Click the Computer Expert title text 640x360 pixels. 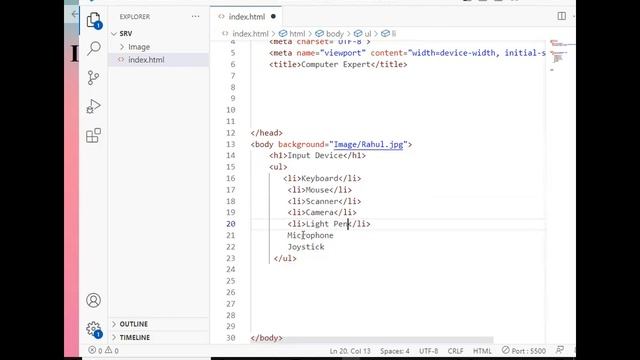(x=336, y=64)
